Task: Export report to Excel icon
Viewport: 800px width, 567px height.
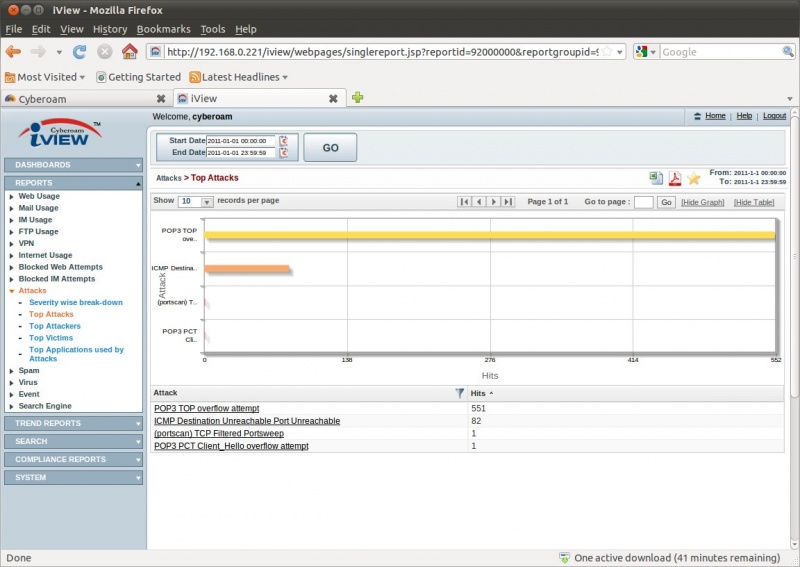Action: coord(656,178)
